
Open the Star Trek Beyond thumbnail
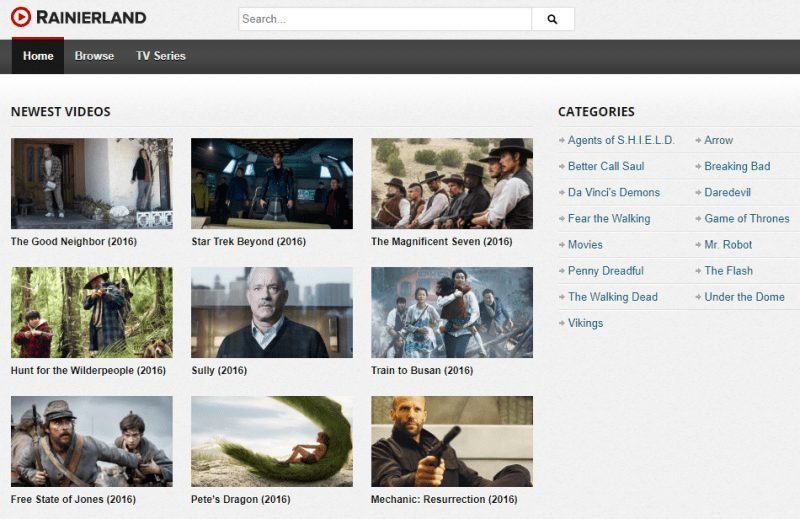click(x=272, y=183)
